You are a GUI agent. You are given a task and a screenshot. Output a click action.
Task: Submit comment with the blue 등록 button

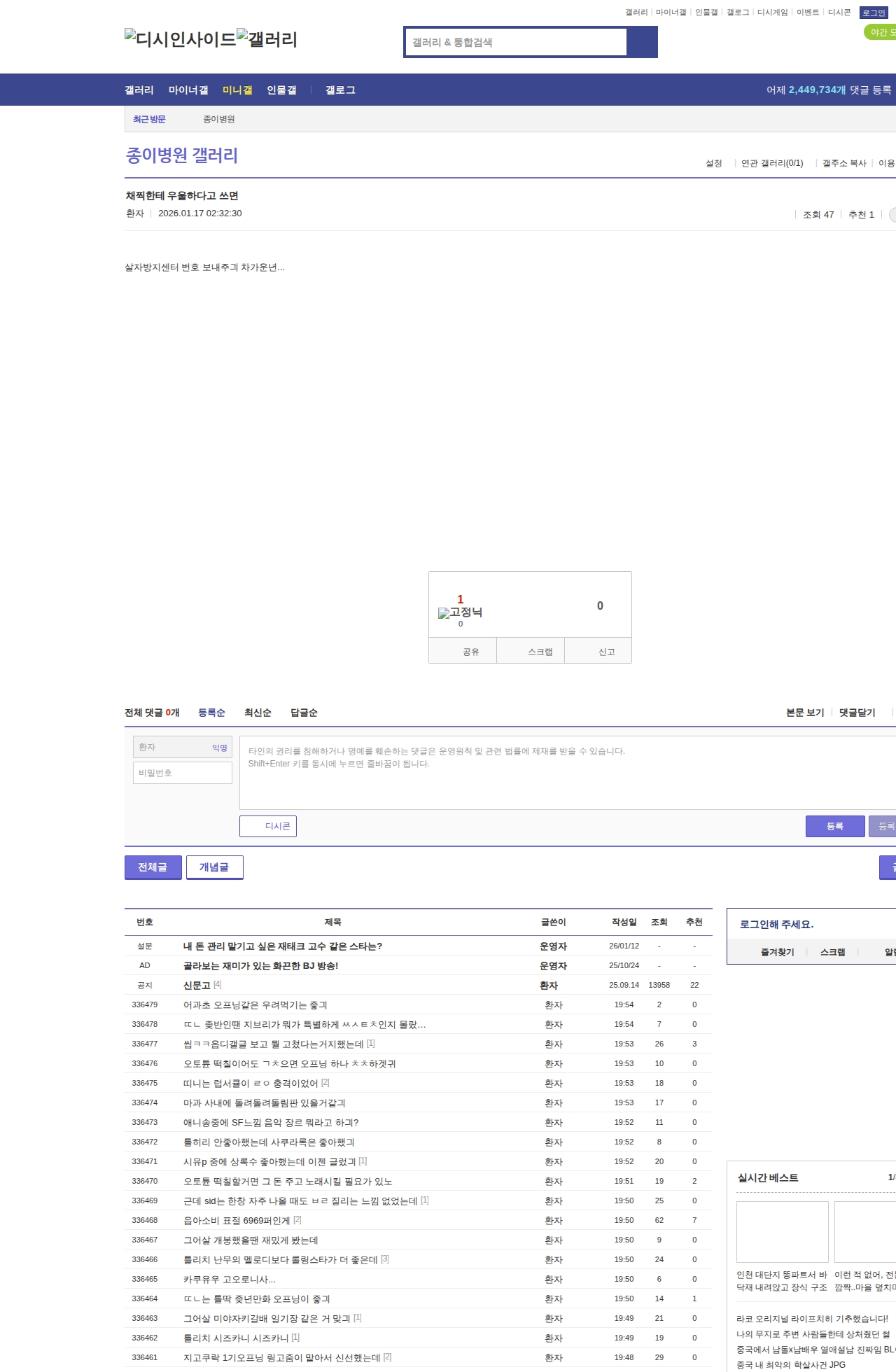[834, 826]
